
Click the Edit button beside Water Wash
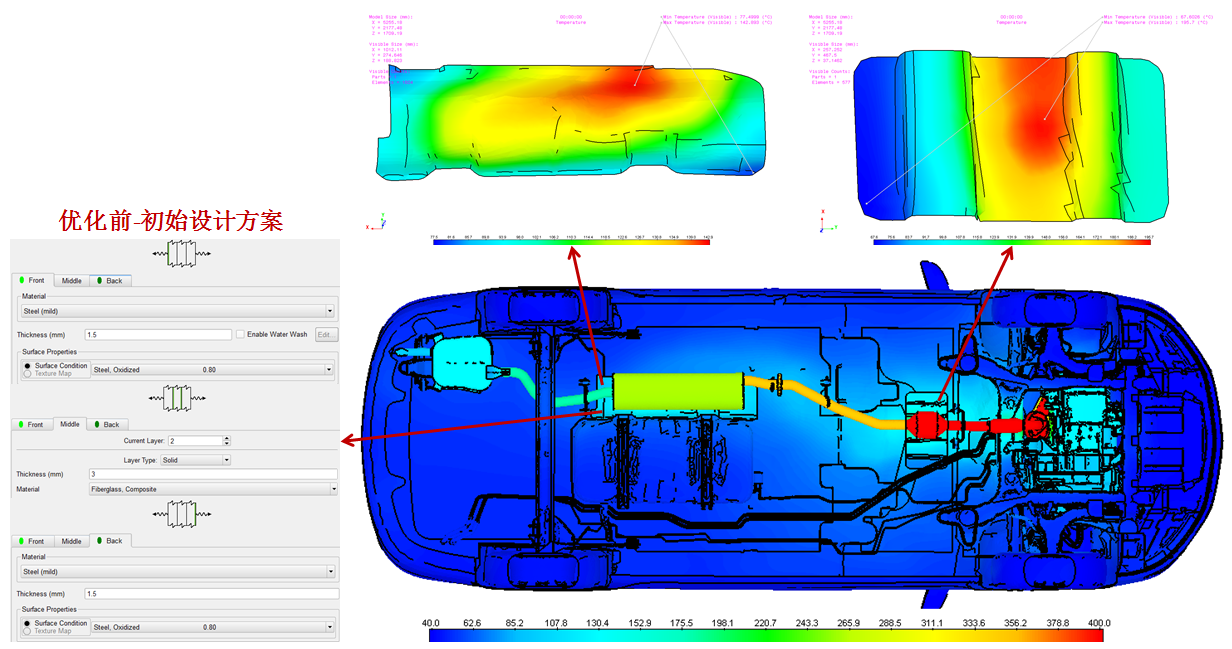click(x=327, y=334)
